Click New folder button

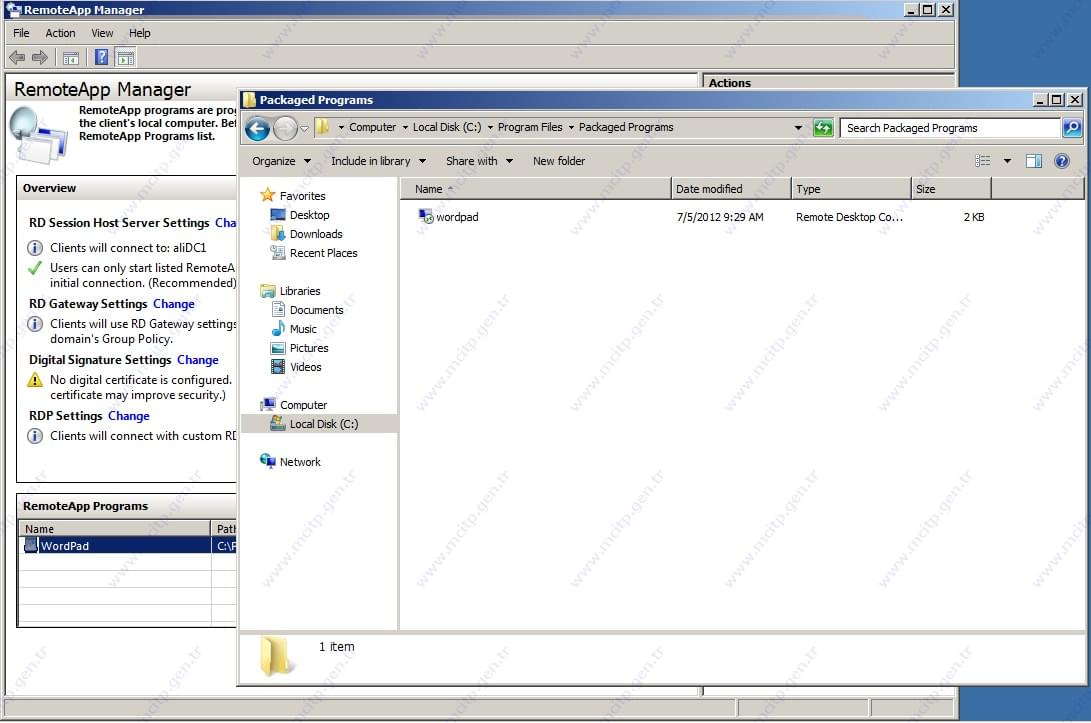tap(559, 161)
